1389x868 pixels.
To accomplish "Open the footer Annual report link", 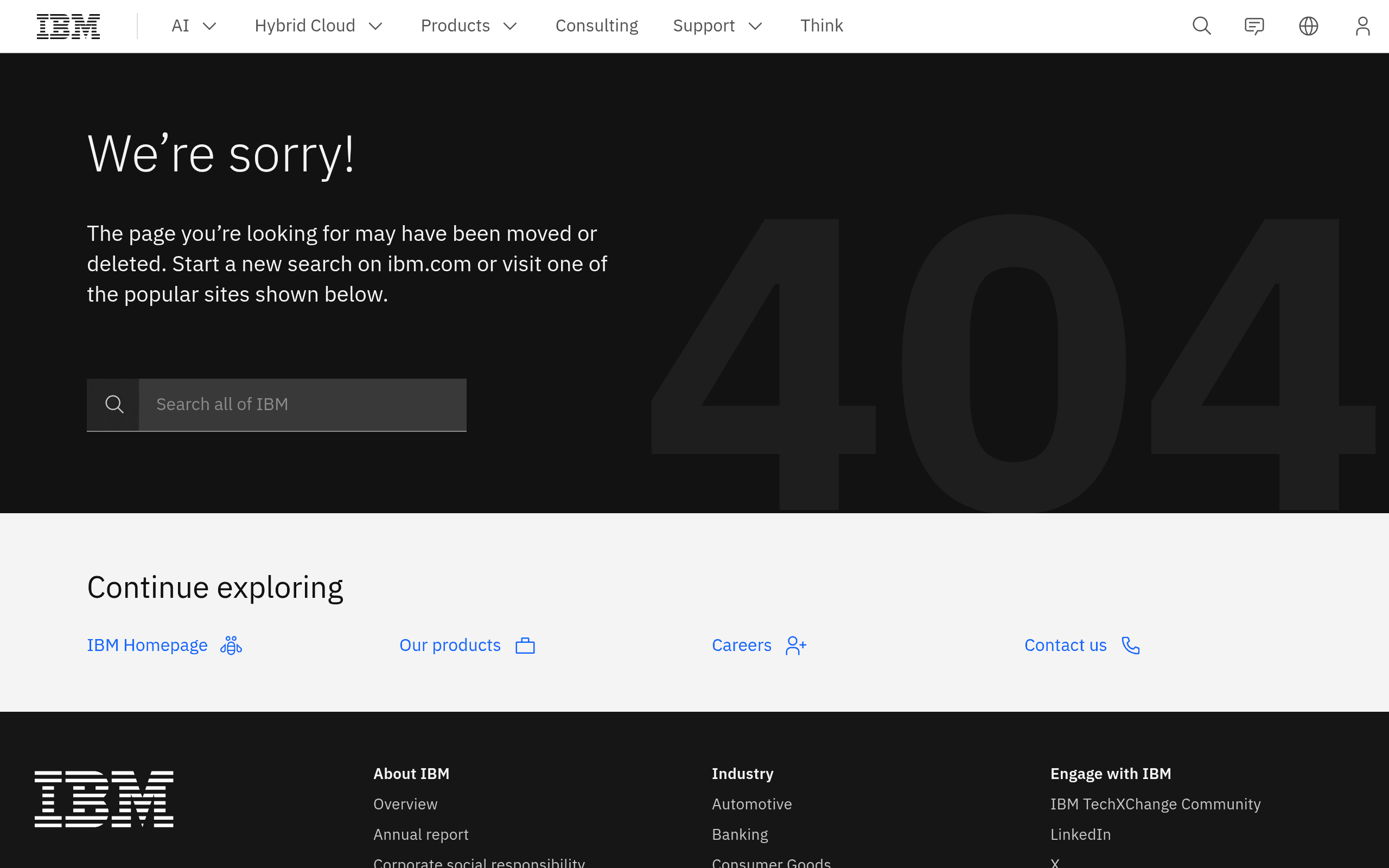I will coord(420,834).
